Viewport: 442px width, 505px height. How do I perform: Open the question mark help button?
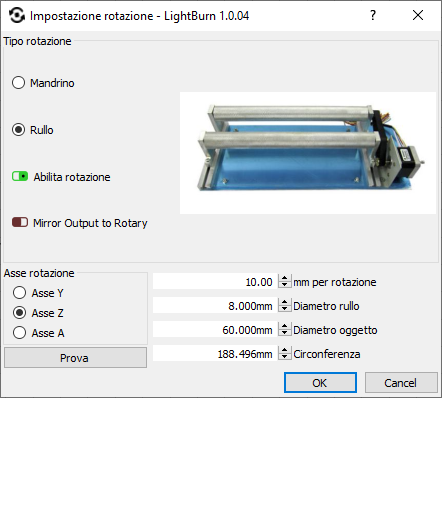tap(373, 15)
